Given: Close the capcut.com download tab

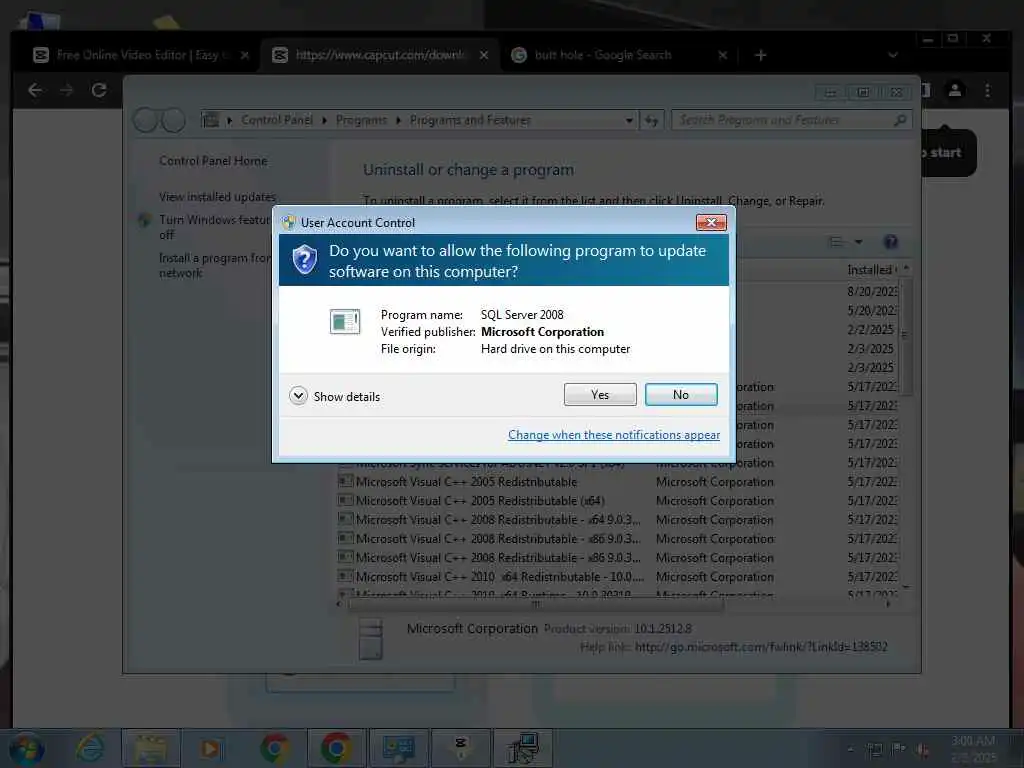Looking at the screenshot, I should pos(484,56).
